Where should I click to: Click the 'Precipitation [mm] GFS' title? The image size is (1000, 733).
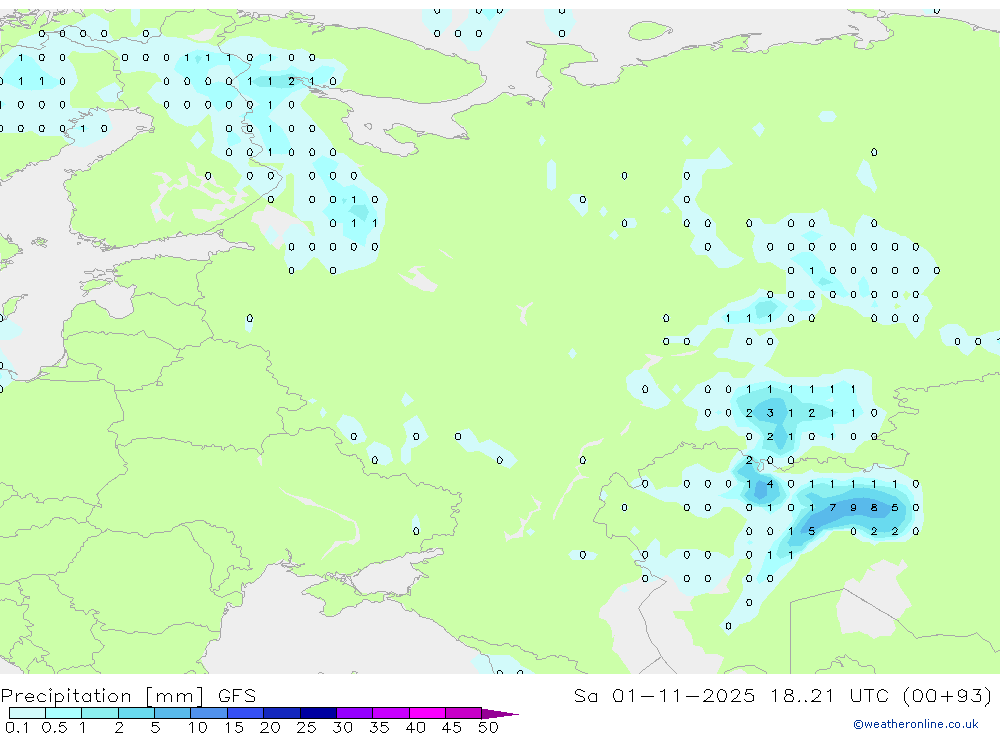pyautogui.click(x=128, y=696)
